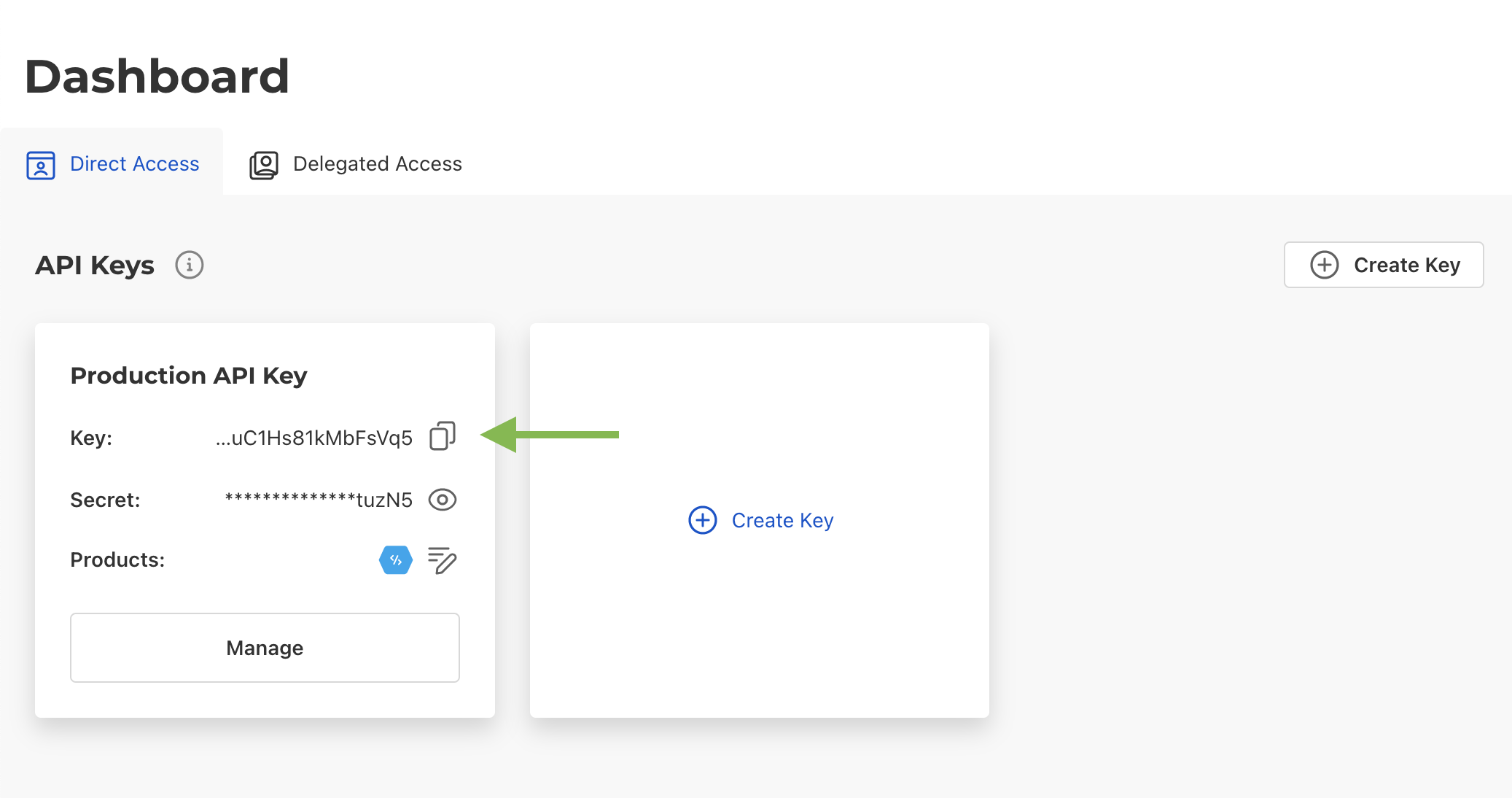Reveal the hidden secret with eye icon
1512x798 pixels.
pos(443,500)
